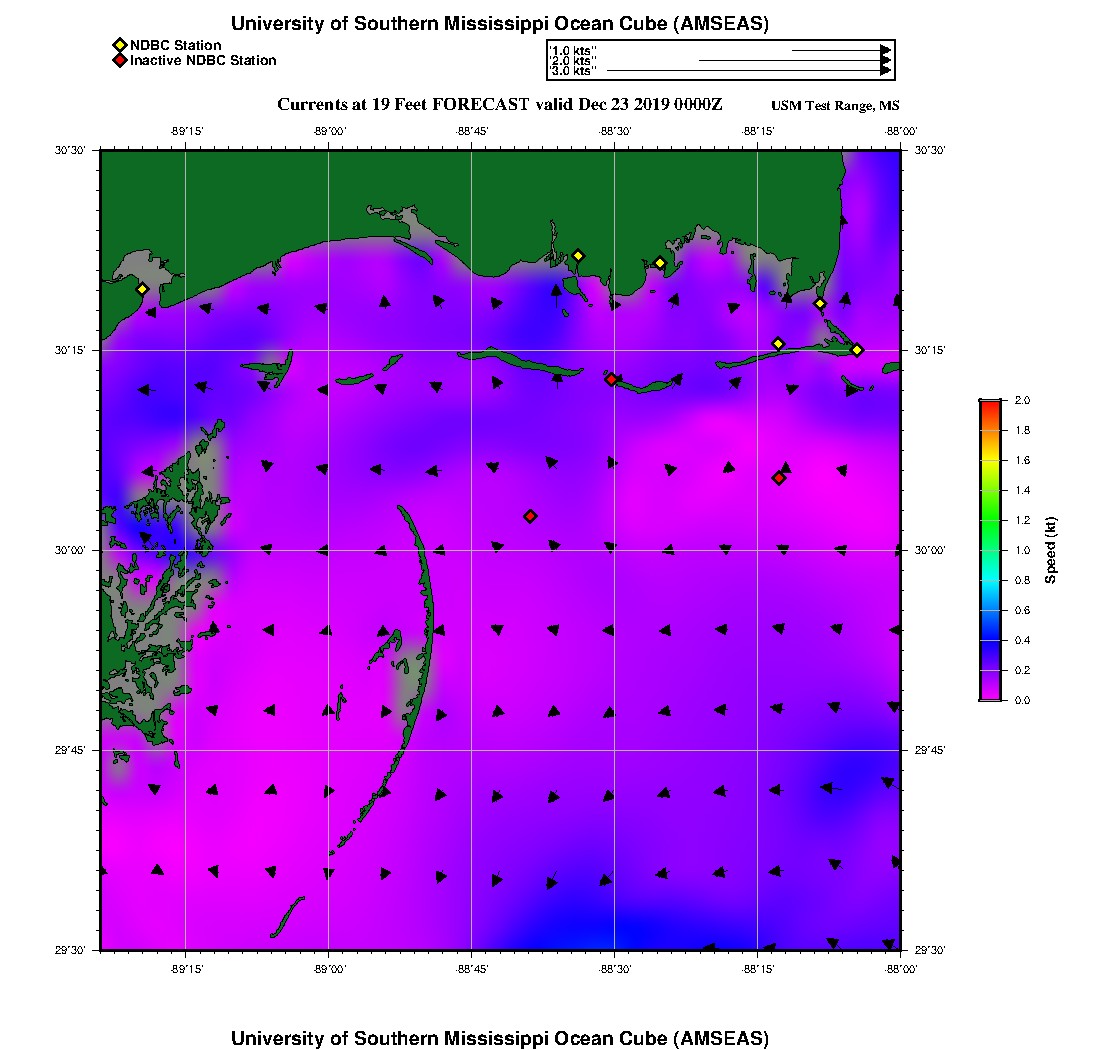Click the red Inactive NDBC Station legend diamond
Viewport: 1100px width, 1050px height.
[x=119, y=60]
